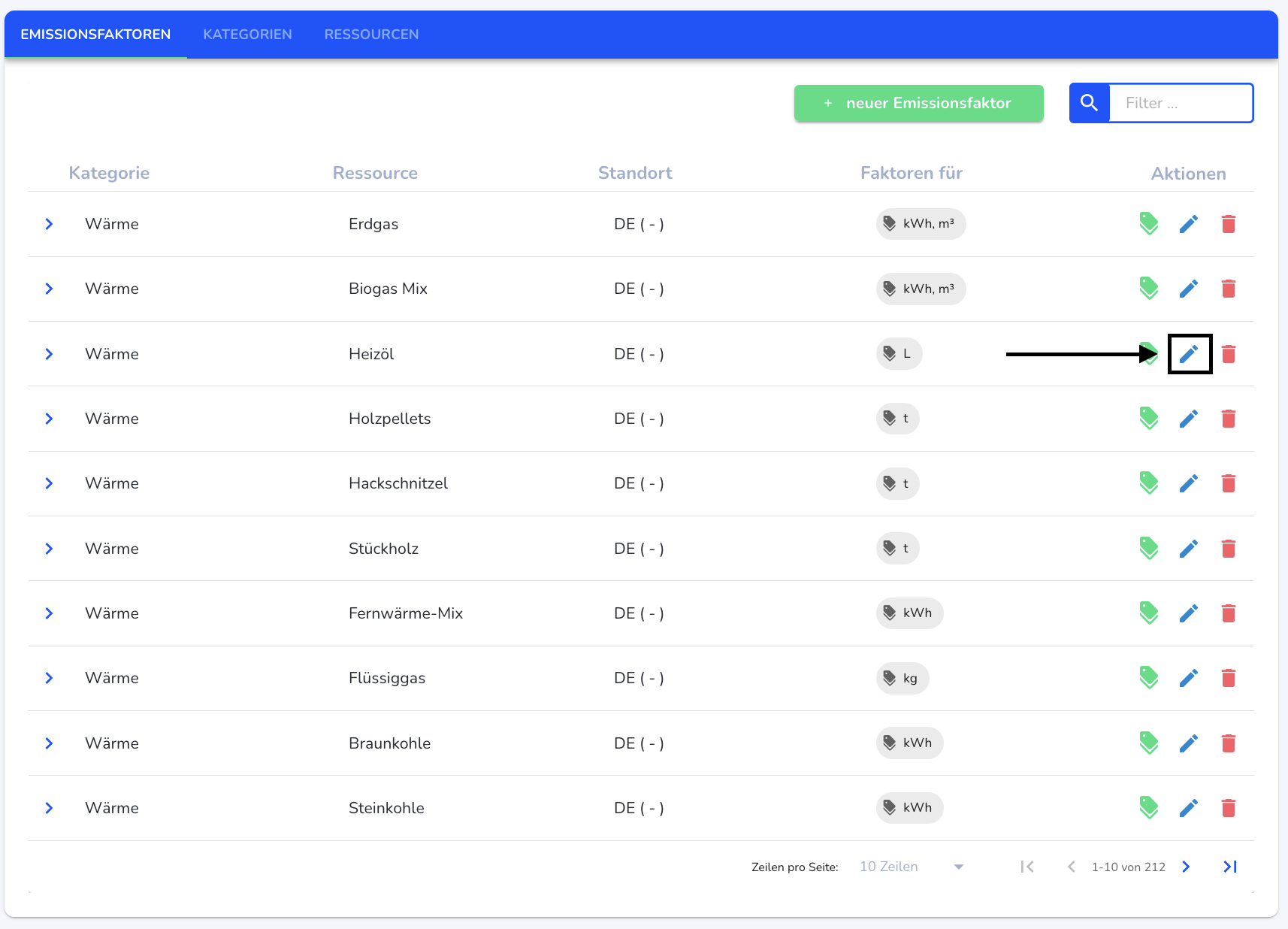
Task: Open the green tag icon for Erdgas
Action: tap(1149, 224)
